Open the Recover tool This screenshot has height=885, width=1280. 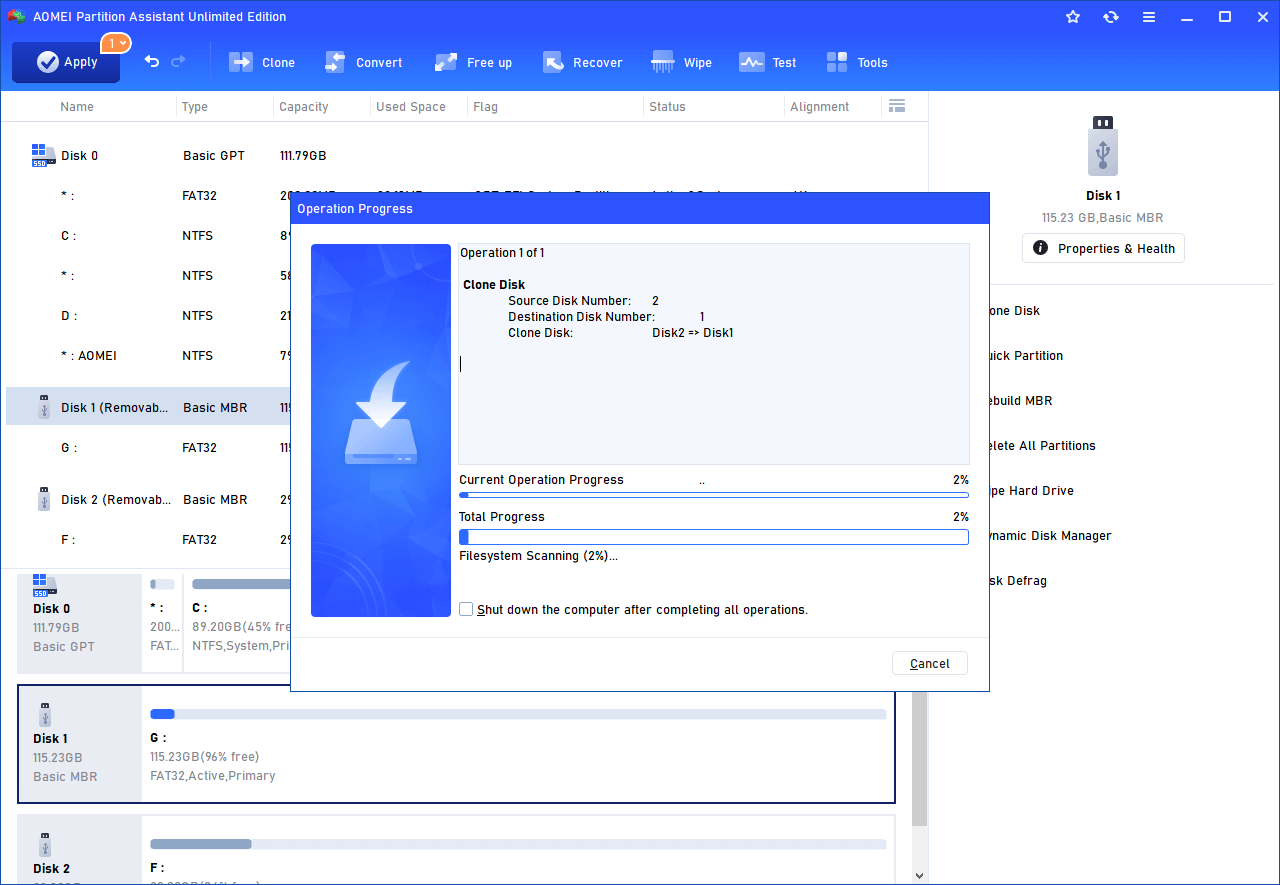pos(583,62)
